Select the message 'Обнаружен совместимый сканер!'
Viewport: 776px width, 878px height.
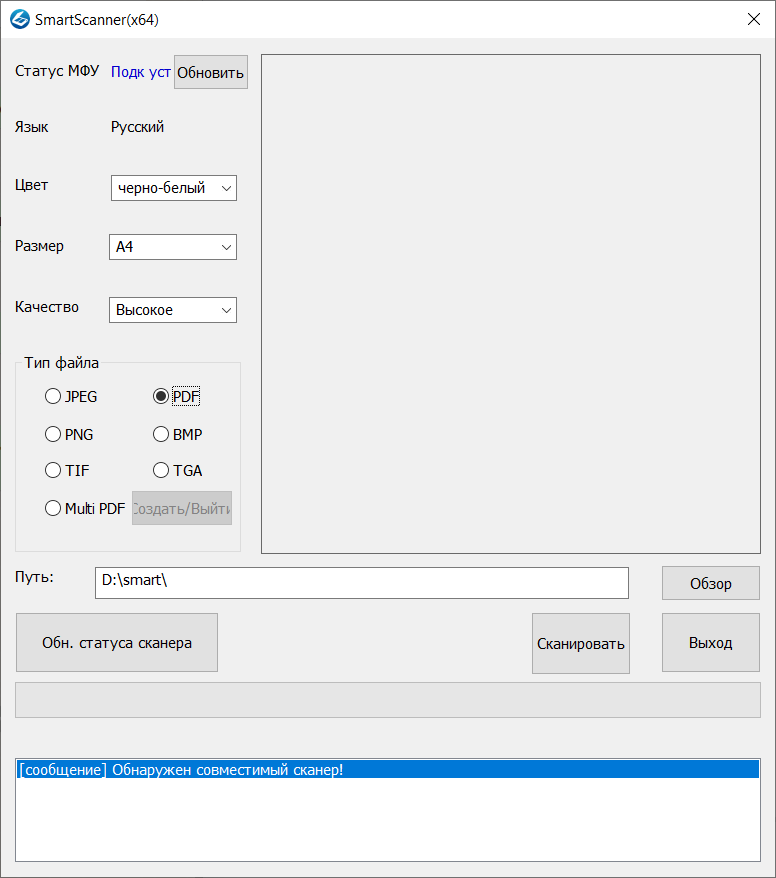(387, 769)
